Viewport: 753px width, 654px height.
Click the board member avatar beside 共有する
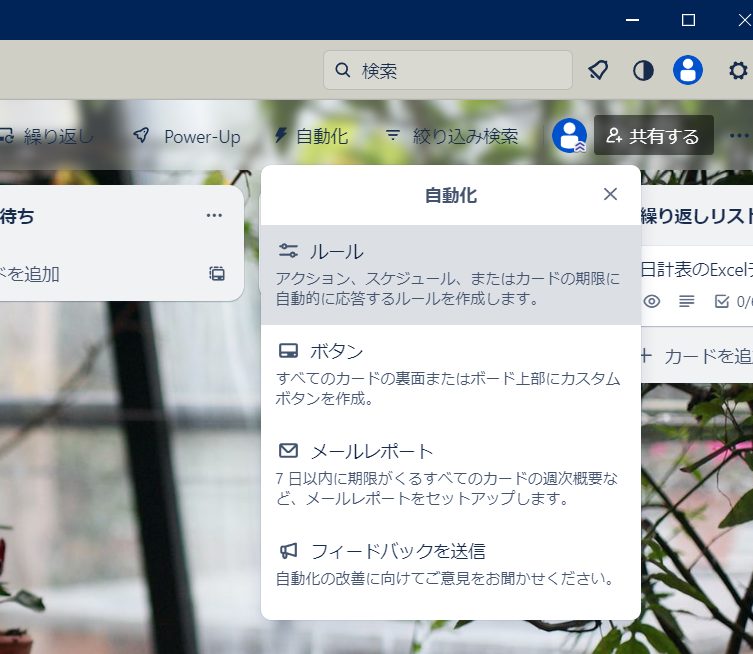(569, 136)
